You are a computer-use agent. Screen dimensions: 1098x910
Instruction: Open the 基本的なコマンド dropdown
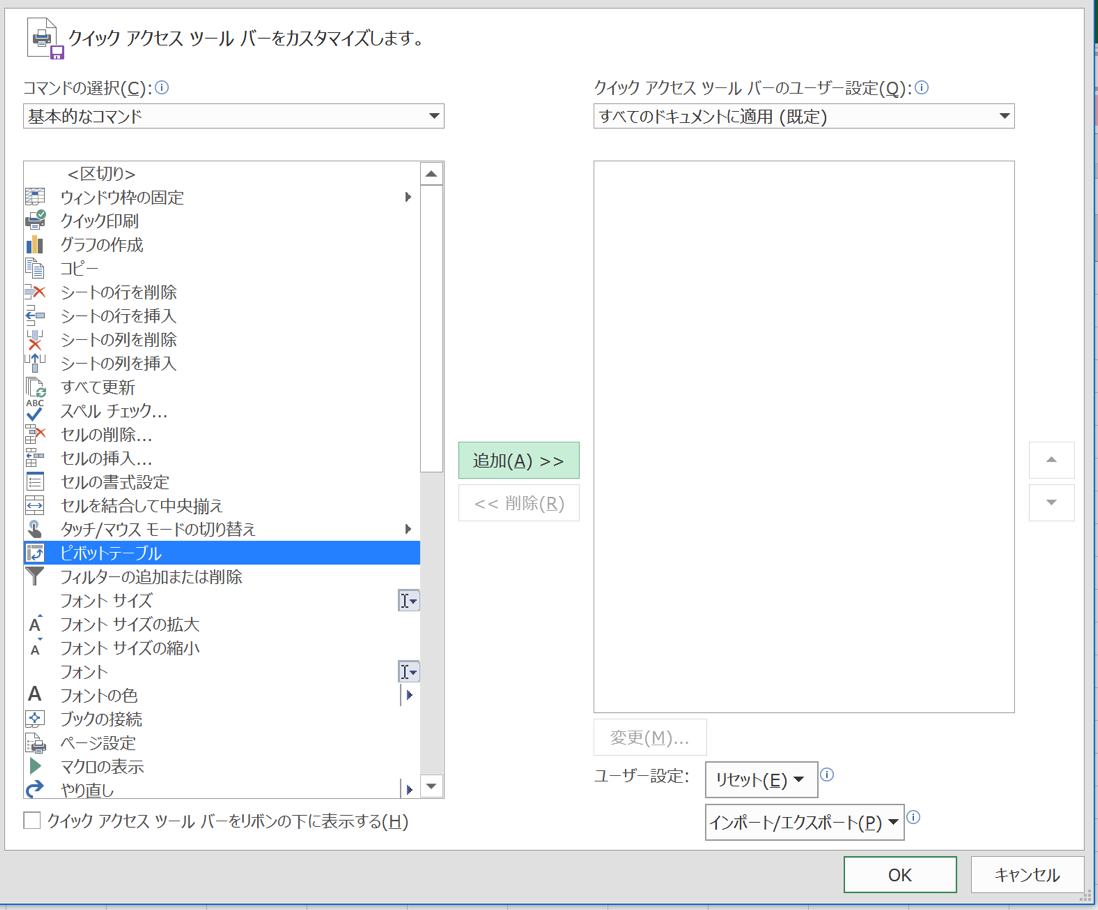(234, 116)
